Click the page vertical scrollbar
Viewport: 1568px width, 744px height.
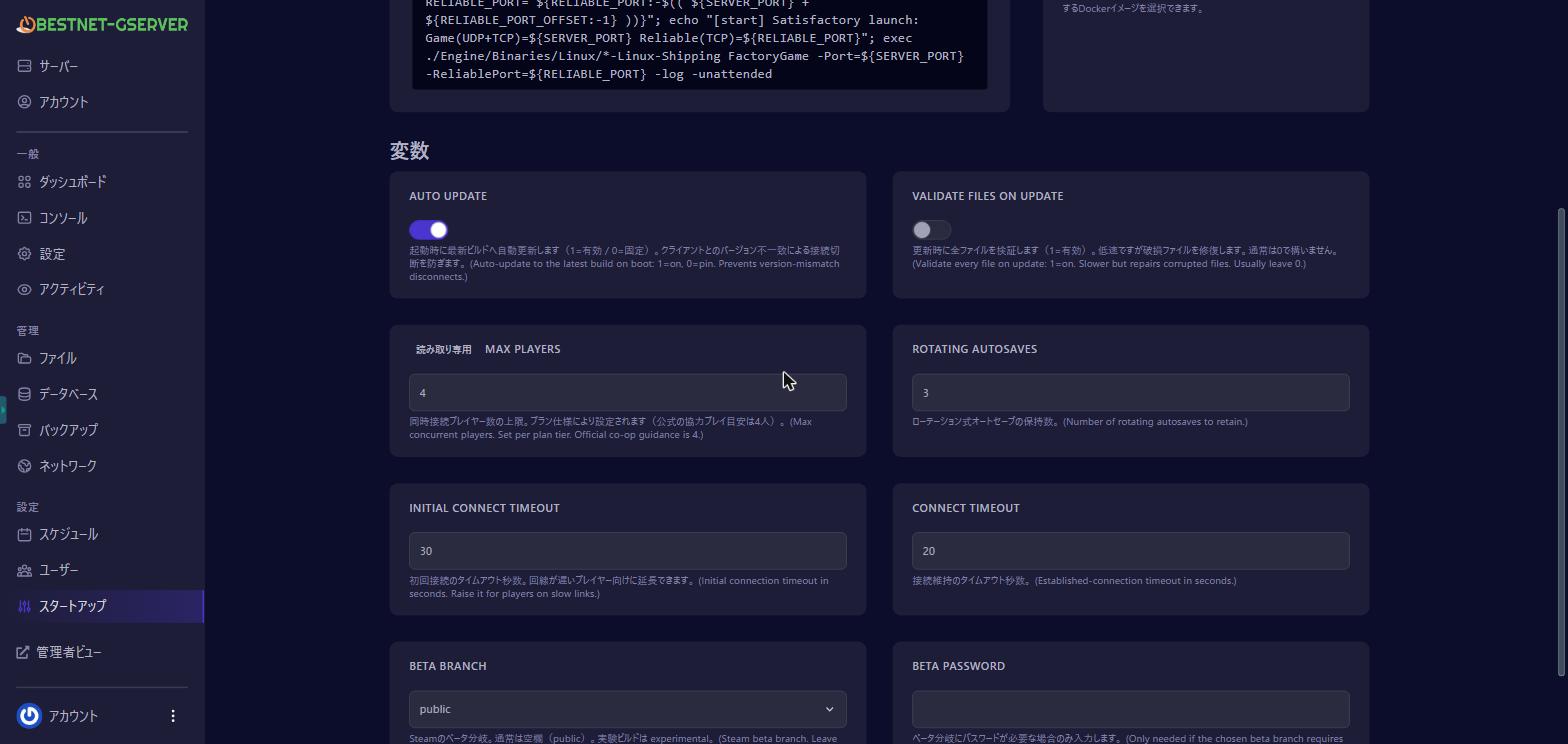click(x=1562, y=440)
